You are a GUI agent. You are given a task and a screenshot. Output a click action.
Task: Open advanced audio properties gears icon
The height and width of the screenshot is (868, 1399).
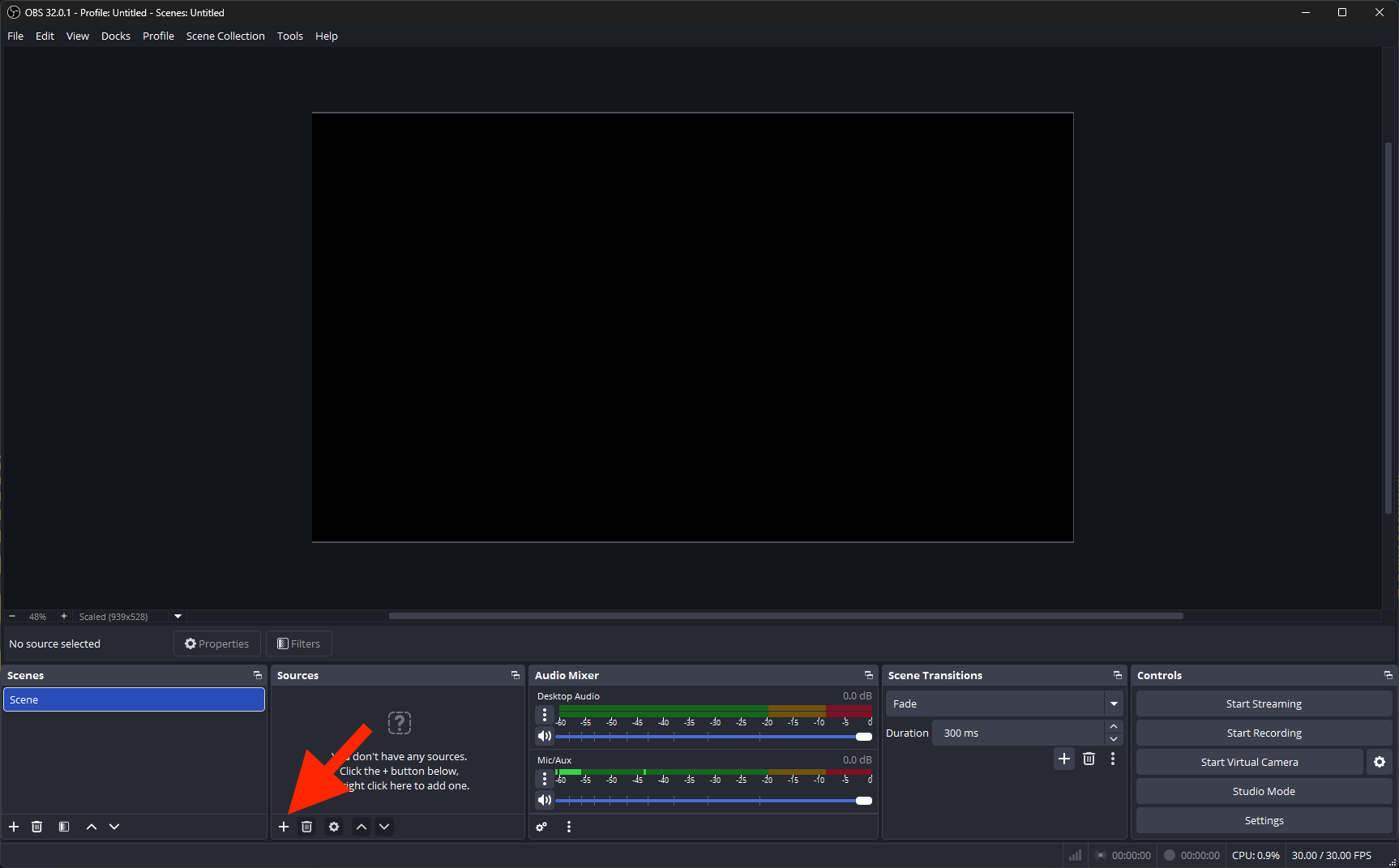click(x=541, y=827)
